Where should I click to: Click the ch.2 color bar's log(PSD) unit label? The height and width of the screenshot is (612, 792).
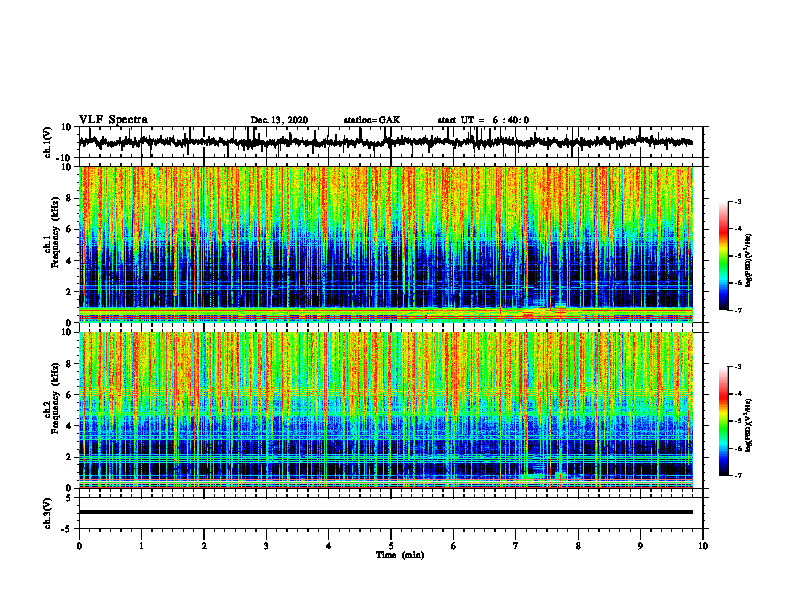click(749, 426)
